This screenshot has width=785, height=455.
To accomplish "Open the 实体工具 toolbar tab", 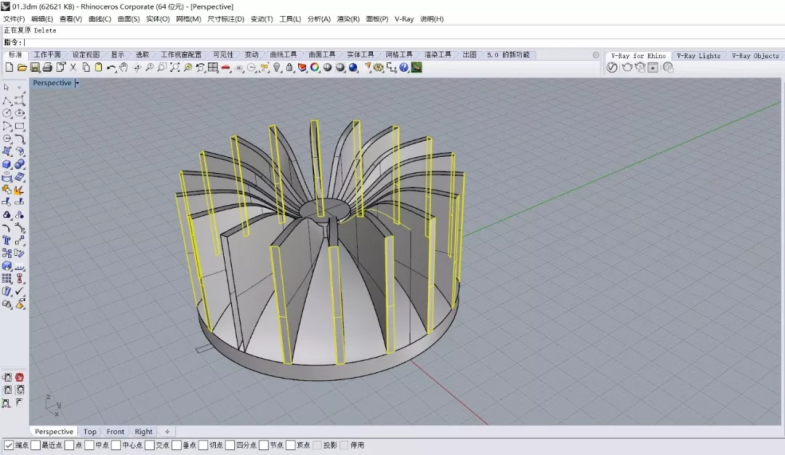I will click(360, 55).
